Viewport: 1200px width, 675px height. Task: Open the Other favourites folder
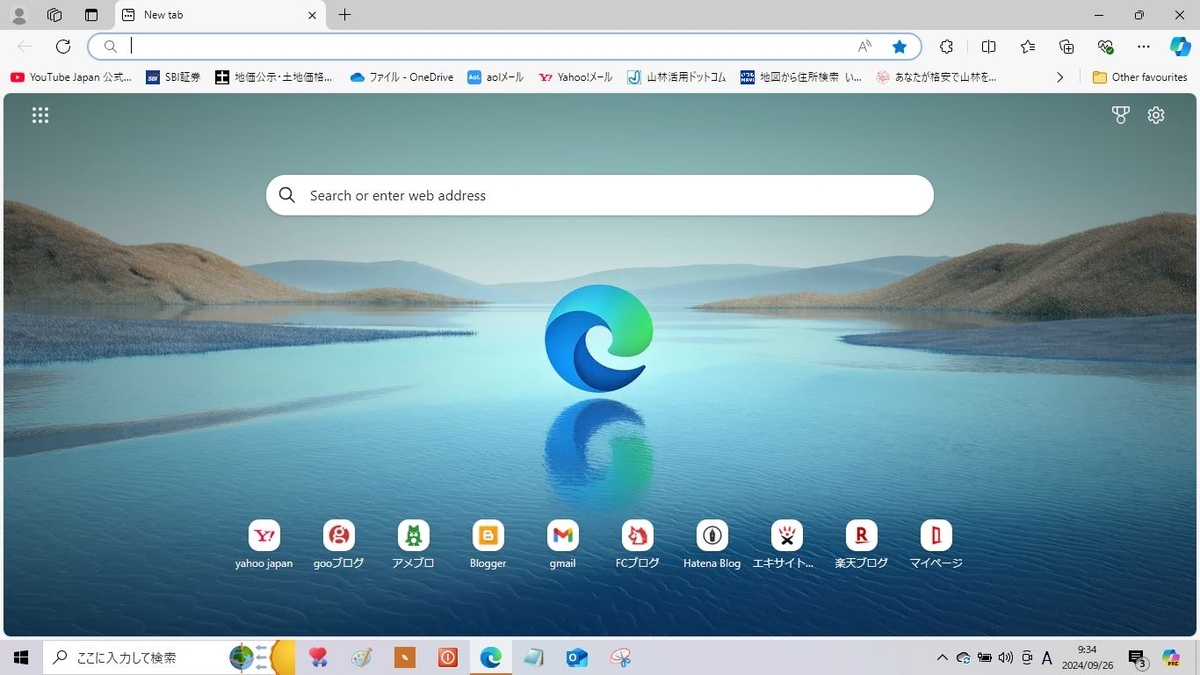[1140, 77]
